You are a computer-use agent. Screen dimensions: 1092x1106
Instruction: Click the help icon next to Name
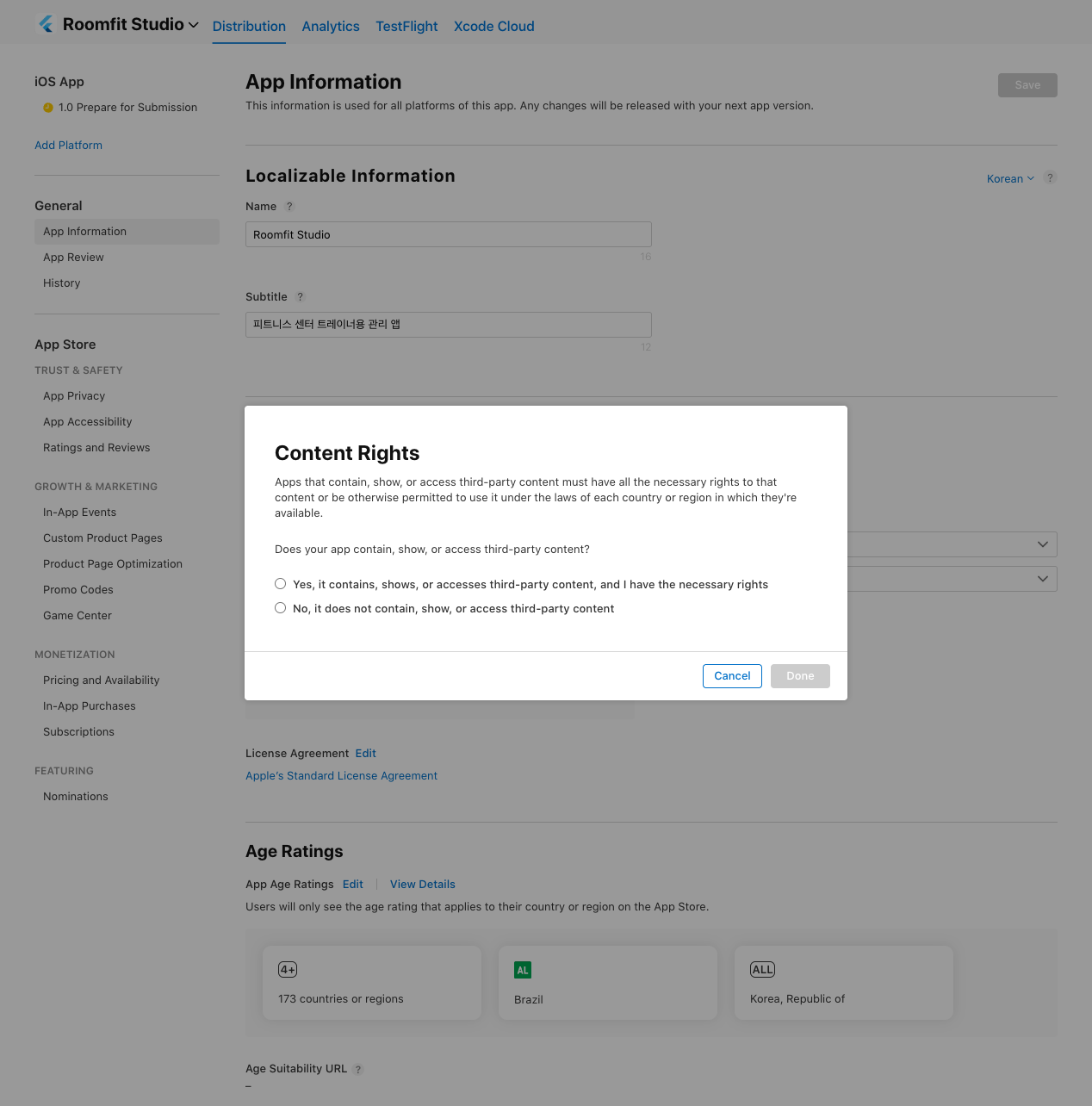289,207
